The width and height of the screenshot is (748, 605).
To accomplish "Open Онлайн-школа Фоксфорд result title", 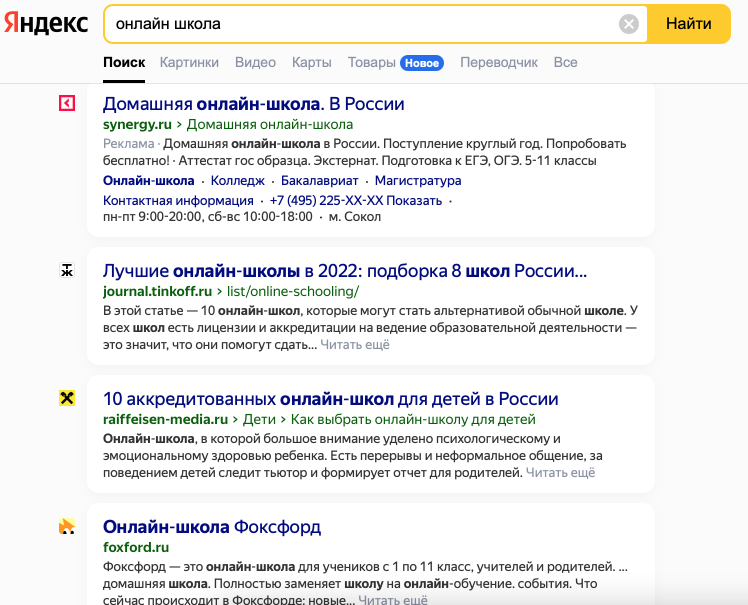I will click(x=211, y=527).
